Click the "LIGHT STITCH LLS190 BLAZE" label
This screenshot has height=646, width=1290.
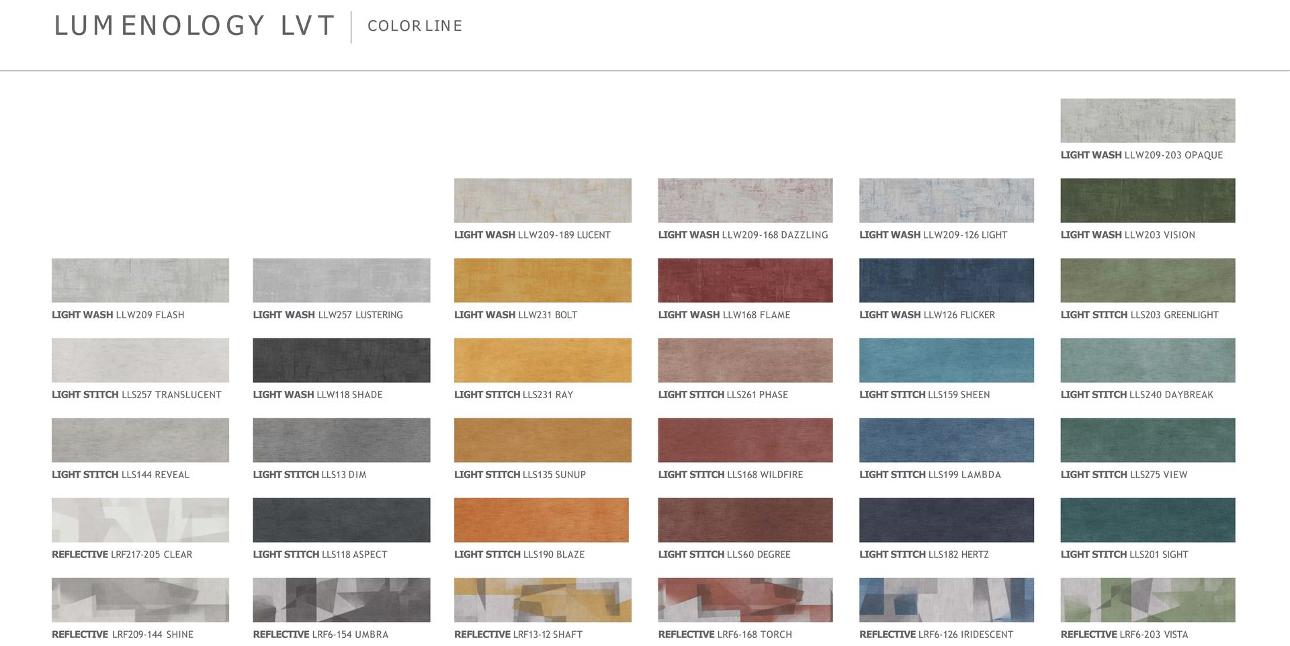(520, 555)
